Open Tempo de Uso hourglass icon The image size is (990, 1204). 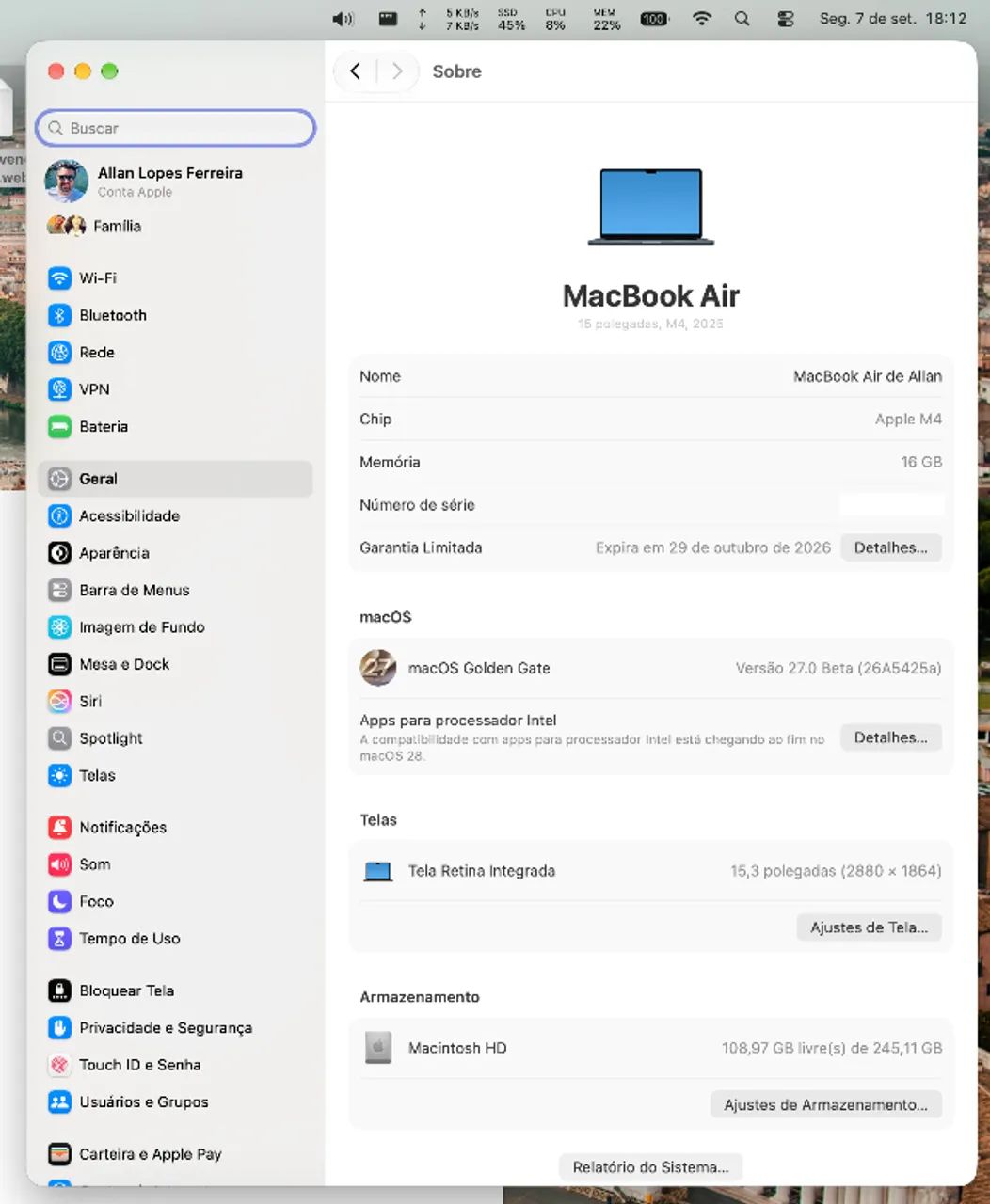tap(59, 939)
